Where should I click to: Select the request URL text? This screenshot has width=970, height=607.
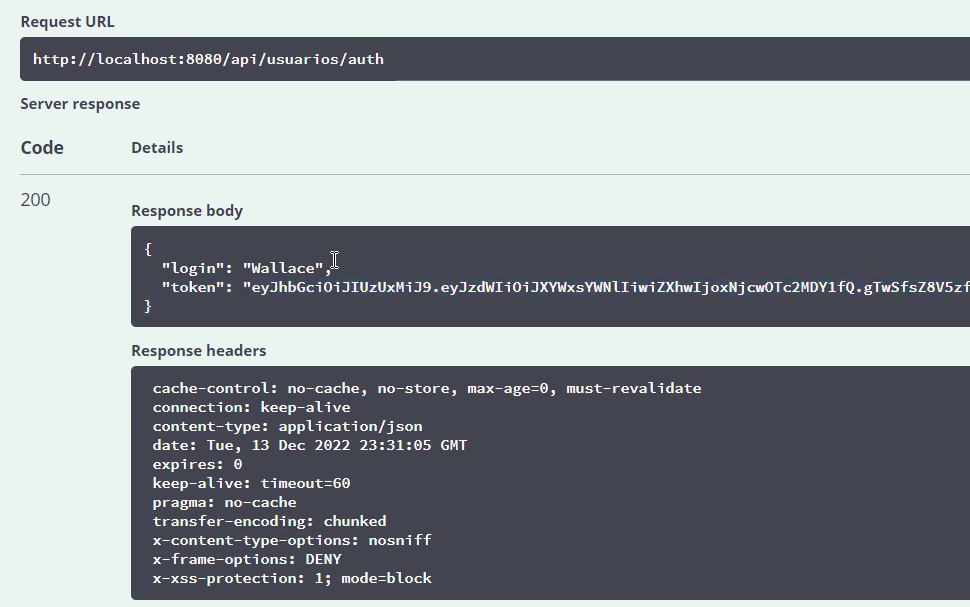pyautogui.click(x=208, y=58)
